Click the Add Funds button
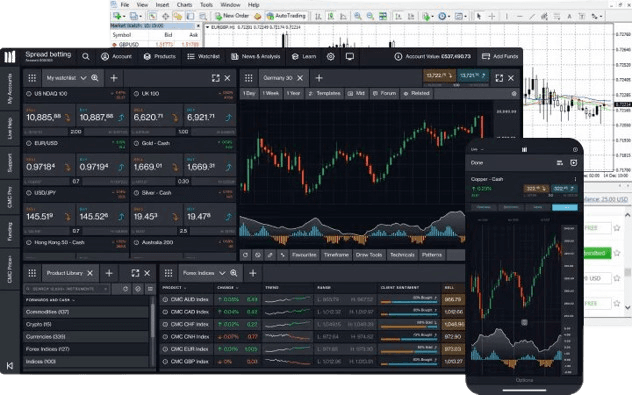The image size is (632, 395). [500, 57]
